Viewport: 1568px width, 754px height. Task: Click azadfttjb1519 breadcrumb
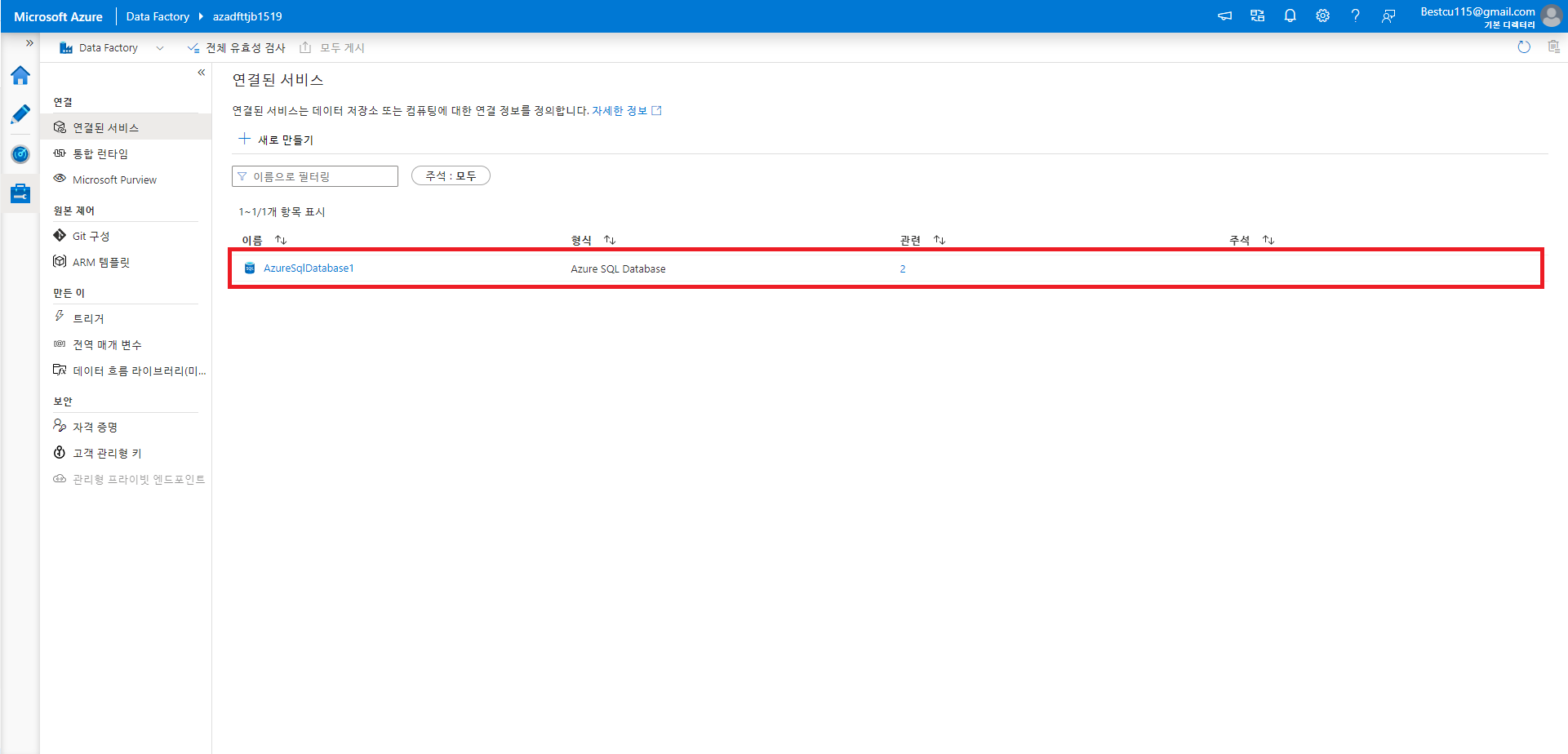pos(247,16)
